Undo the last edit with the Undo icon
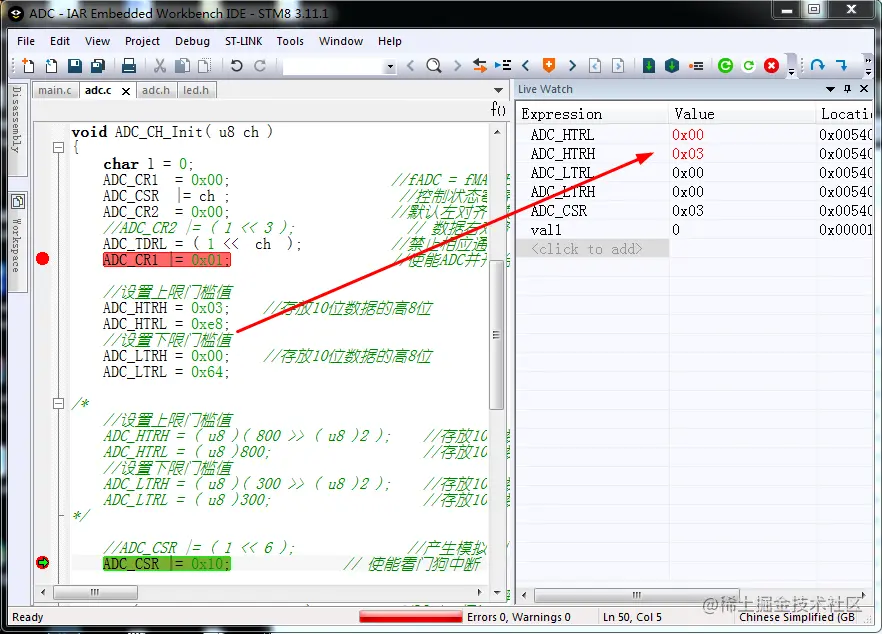882x634 pixels. pos(236,66)
